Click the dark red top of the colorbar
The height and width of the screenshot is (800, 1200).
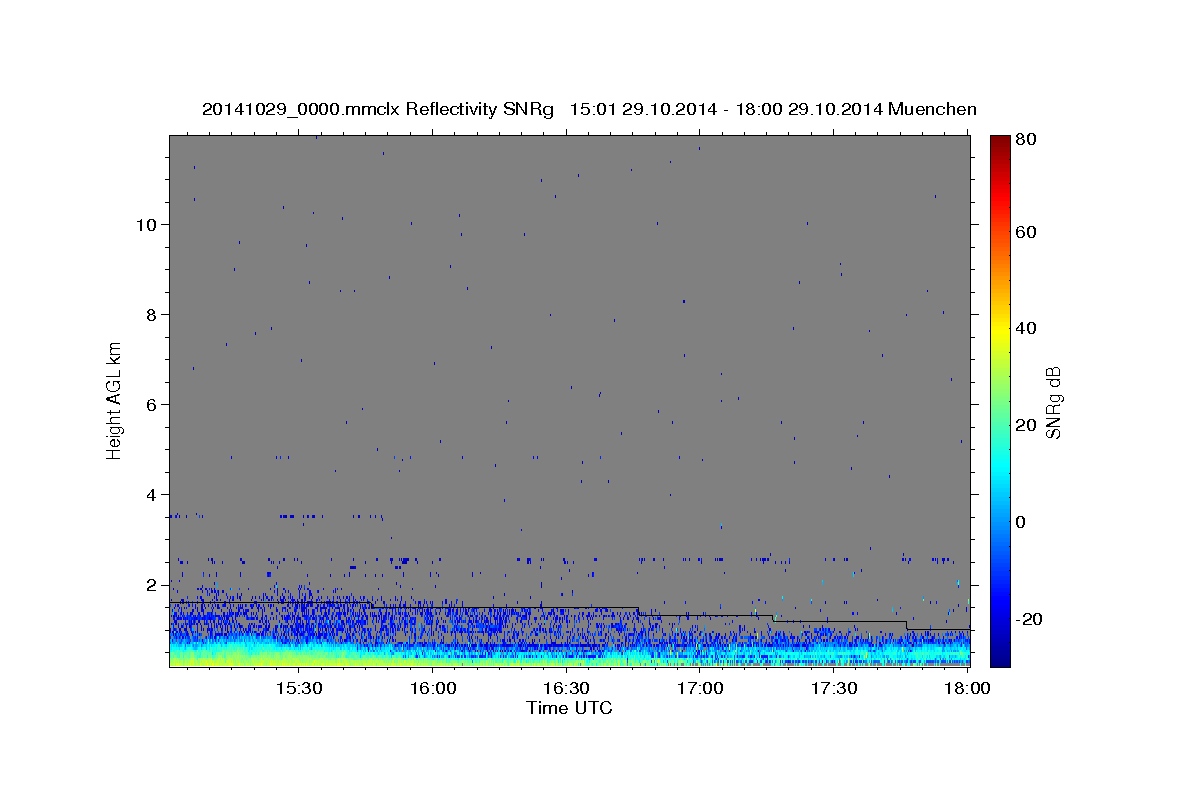point(999,142)
